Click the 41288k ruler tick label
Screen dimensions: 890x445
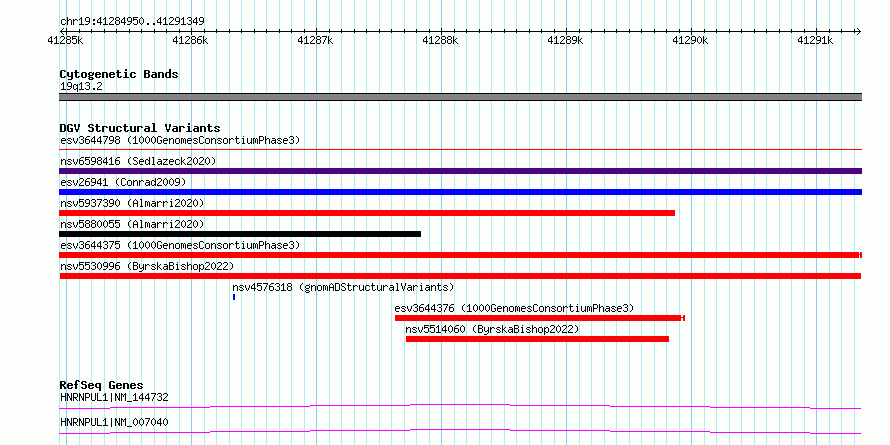click(440, 40)
